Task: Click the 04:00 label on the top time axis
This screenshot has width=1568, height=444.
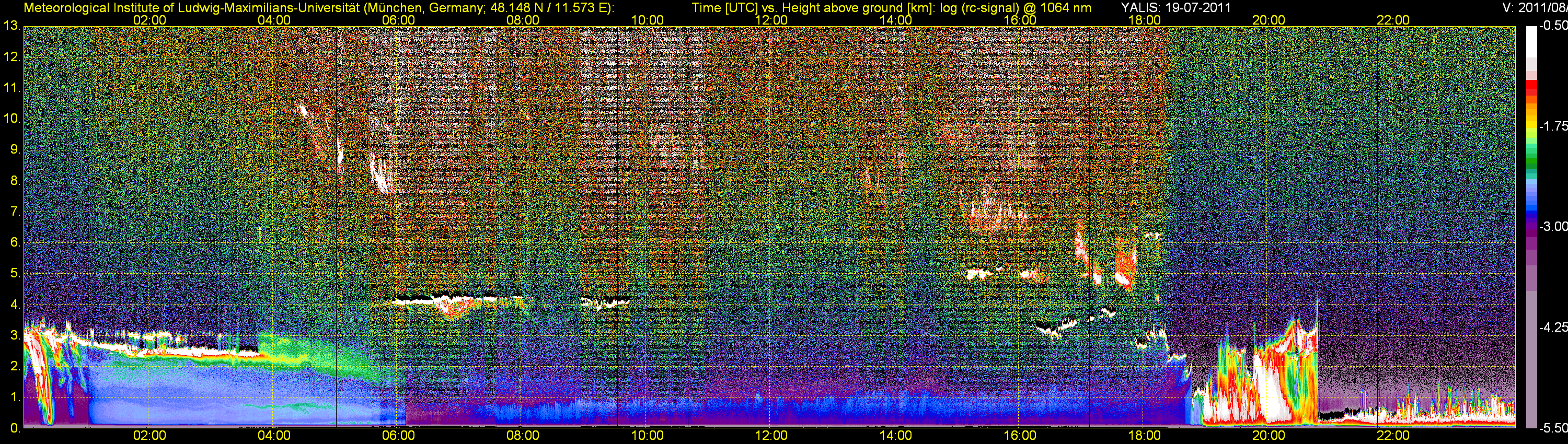Action: click(x=274, y=20)
